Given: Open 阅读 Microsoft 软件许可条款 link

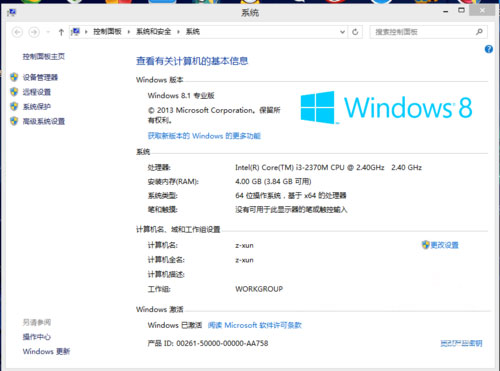Looking at the screenshot, I should point(255,325).
